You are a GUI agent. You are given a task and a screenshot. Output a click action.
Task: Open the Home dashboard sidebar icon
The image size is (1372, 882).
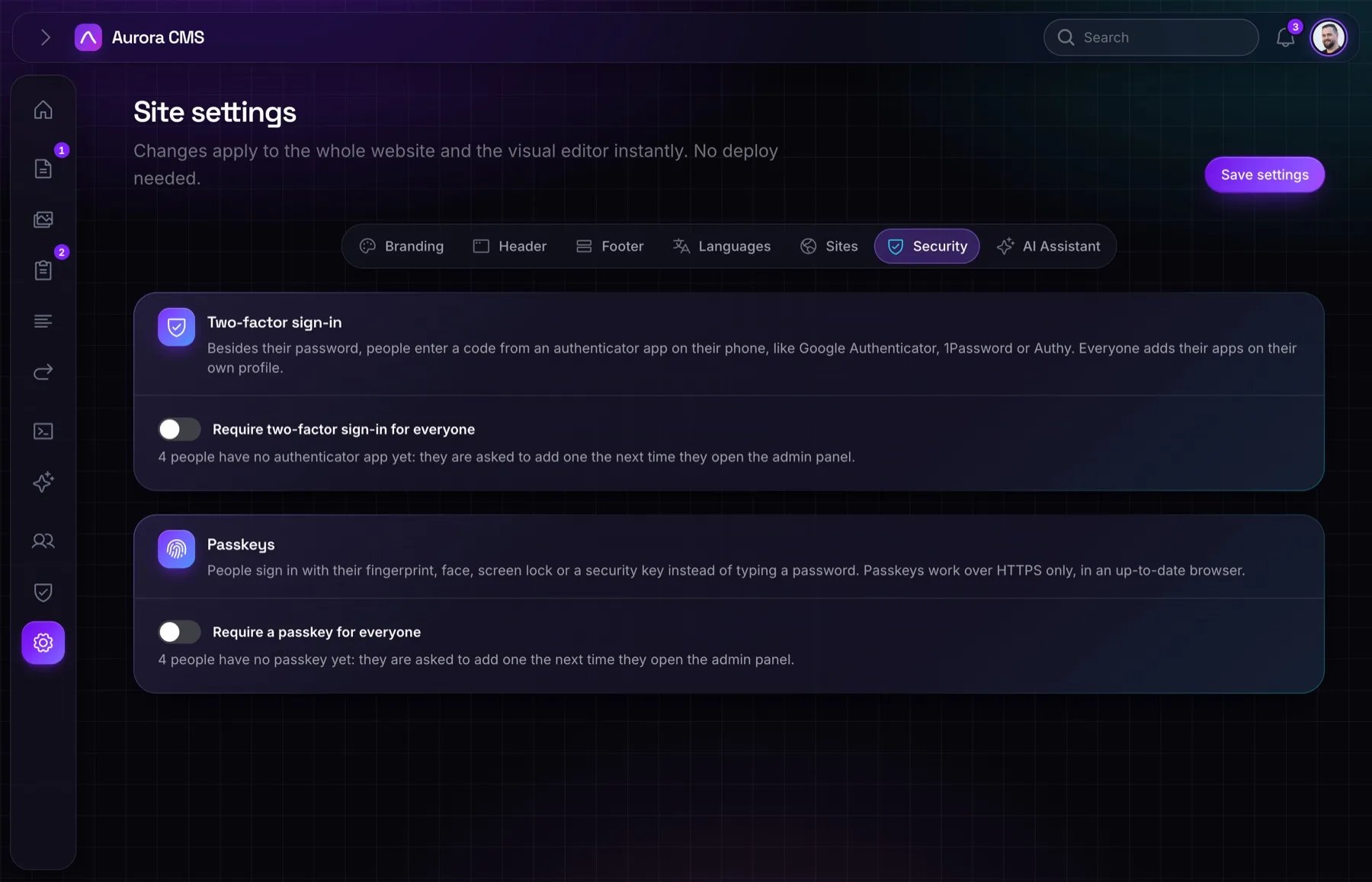coord(43,110)
